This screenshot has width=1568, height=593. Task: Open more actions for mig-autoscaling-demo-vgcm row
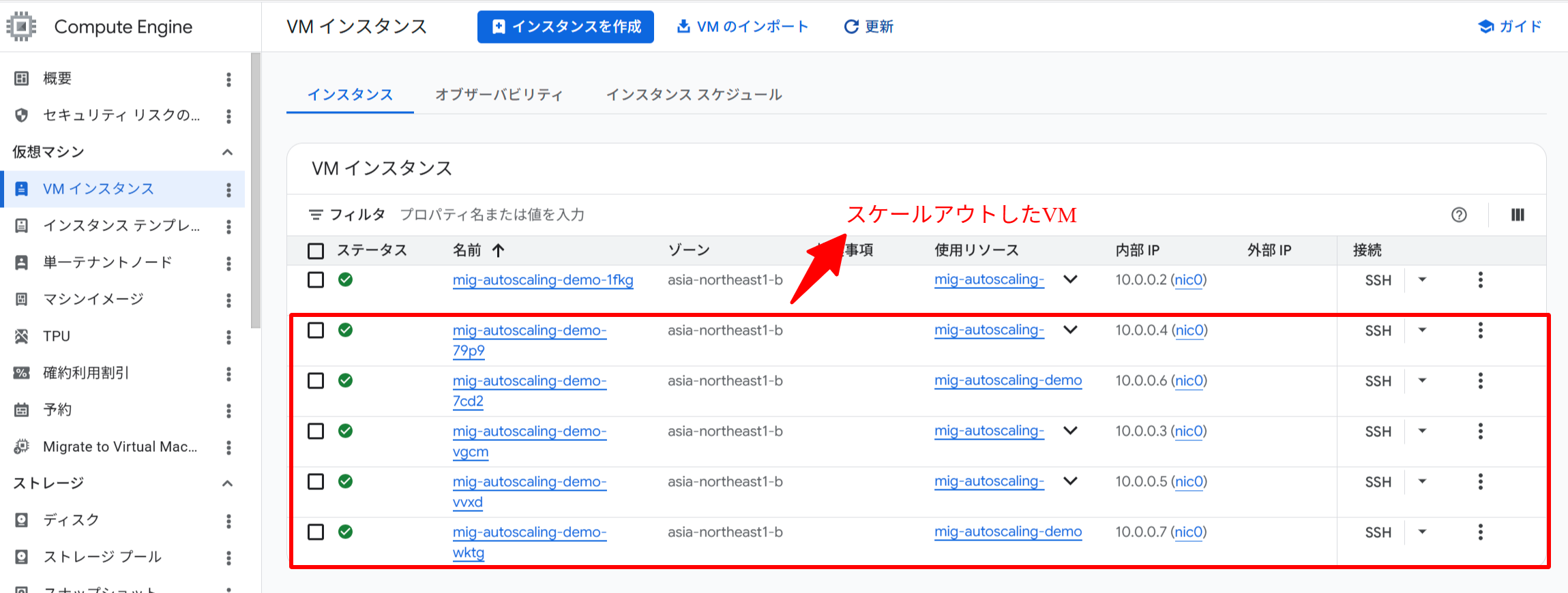pos(1481,431)
